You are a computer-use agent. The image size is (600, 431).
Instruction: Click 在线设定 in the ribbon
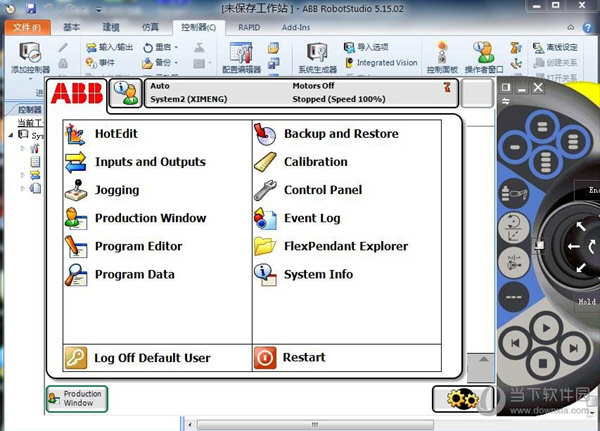[556, 47]
